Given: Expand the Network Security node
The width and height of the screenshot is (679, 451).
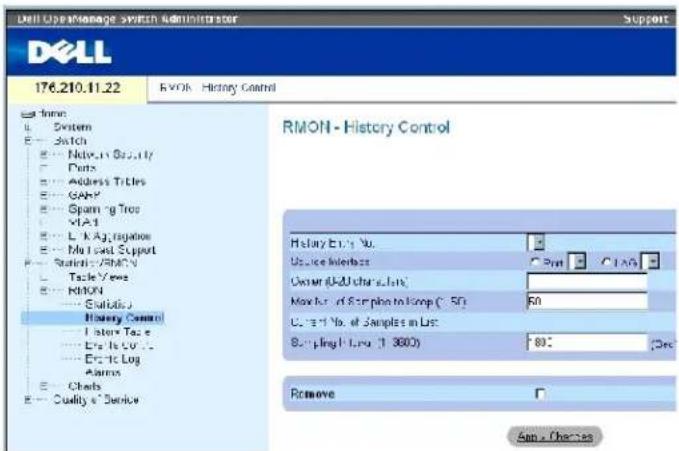Looking at the screenshot, I should tap(43, 154).
